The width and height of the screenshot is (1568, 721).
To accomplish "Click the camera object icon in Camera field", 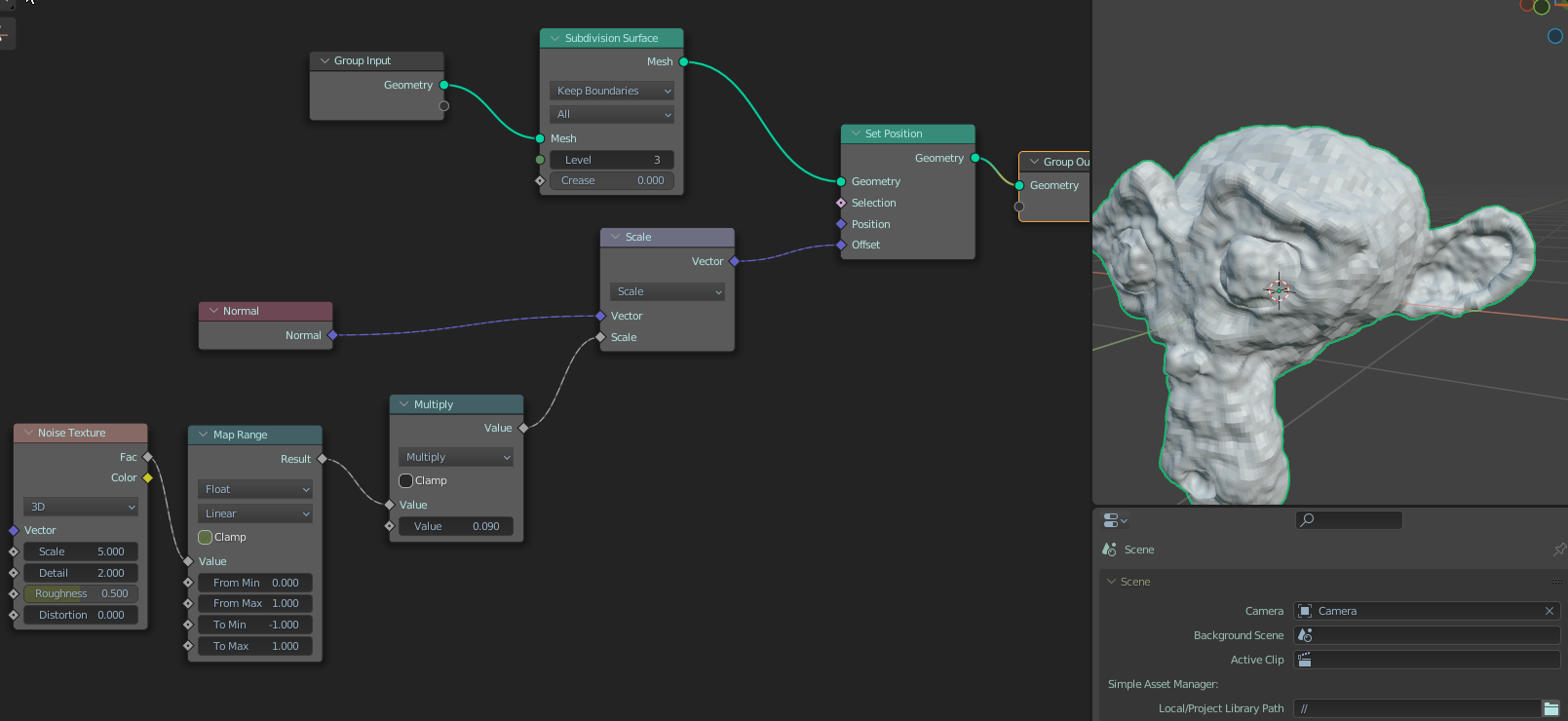I will [x=1305, y=611].
